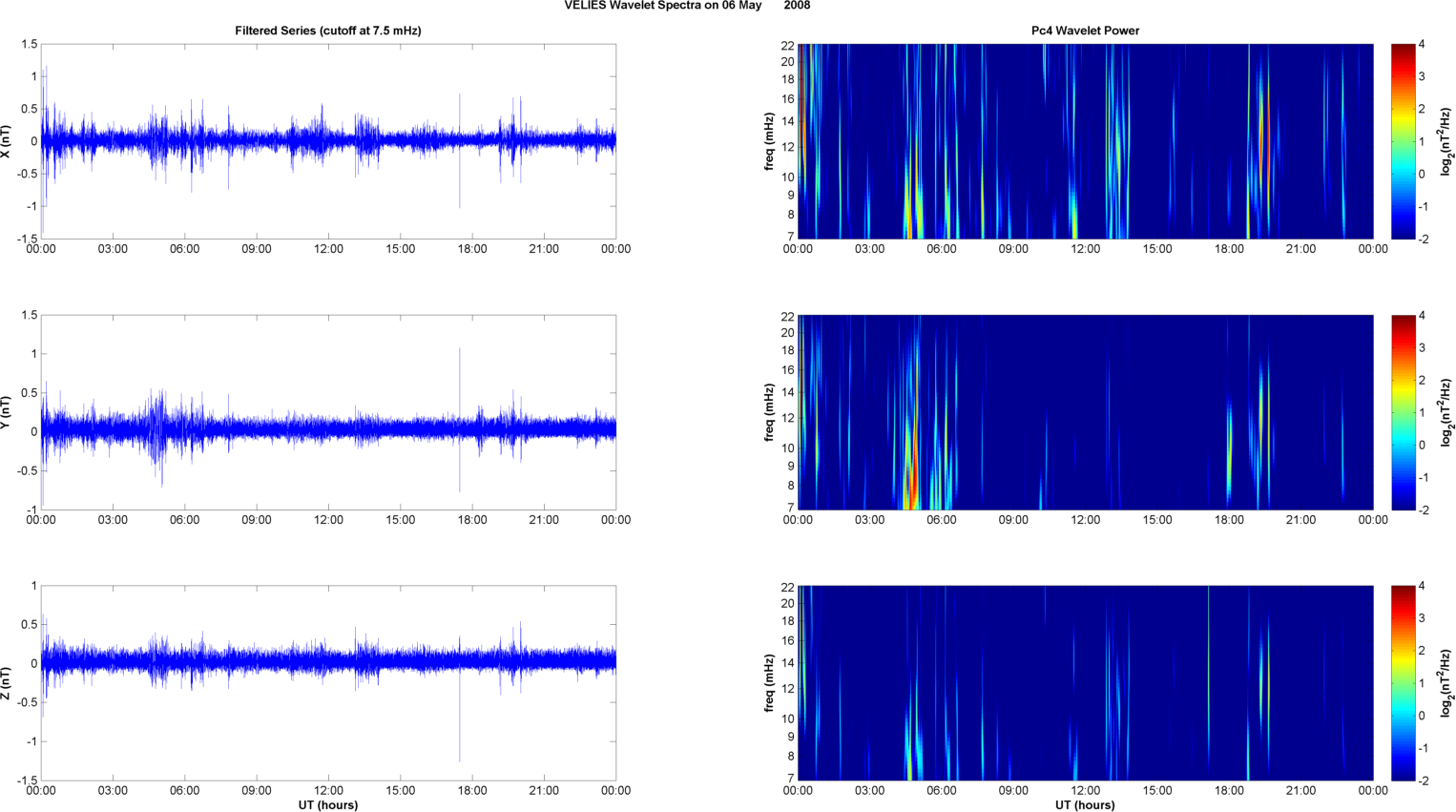
Task: Click 'UT (hours)' label under bottom spectrogram
Action: tap(1086, 805)
